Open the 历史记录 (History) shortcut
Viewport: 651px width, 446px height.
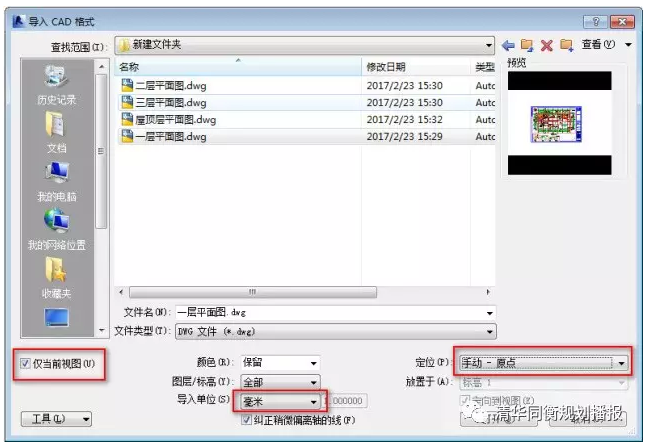click(56, 84)
